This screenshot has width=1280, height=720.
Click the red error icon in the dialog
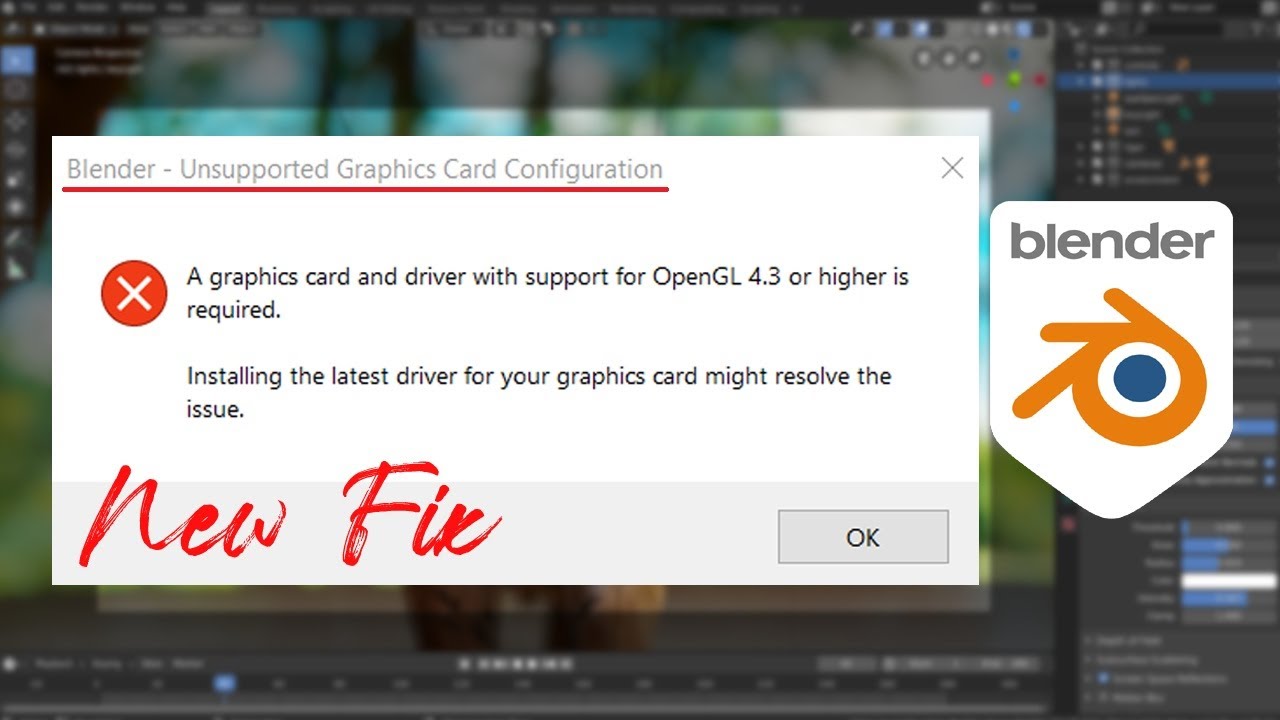(x=134, y=293)
